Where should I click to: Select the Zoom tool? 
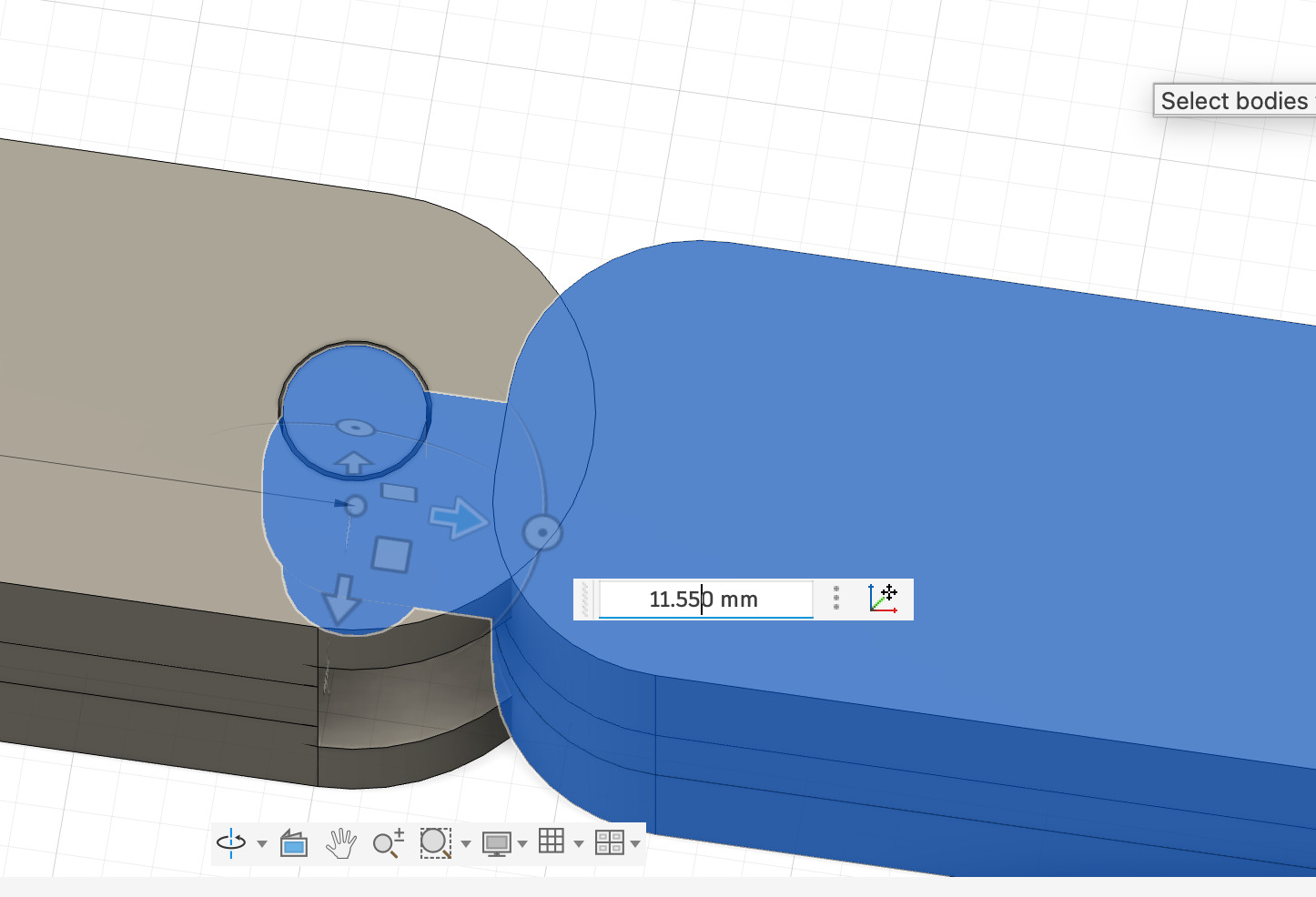pos(388,843)
